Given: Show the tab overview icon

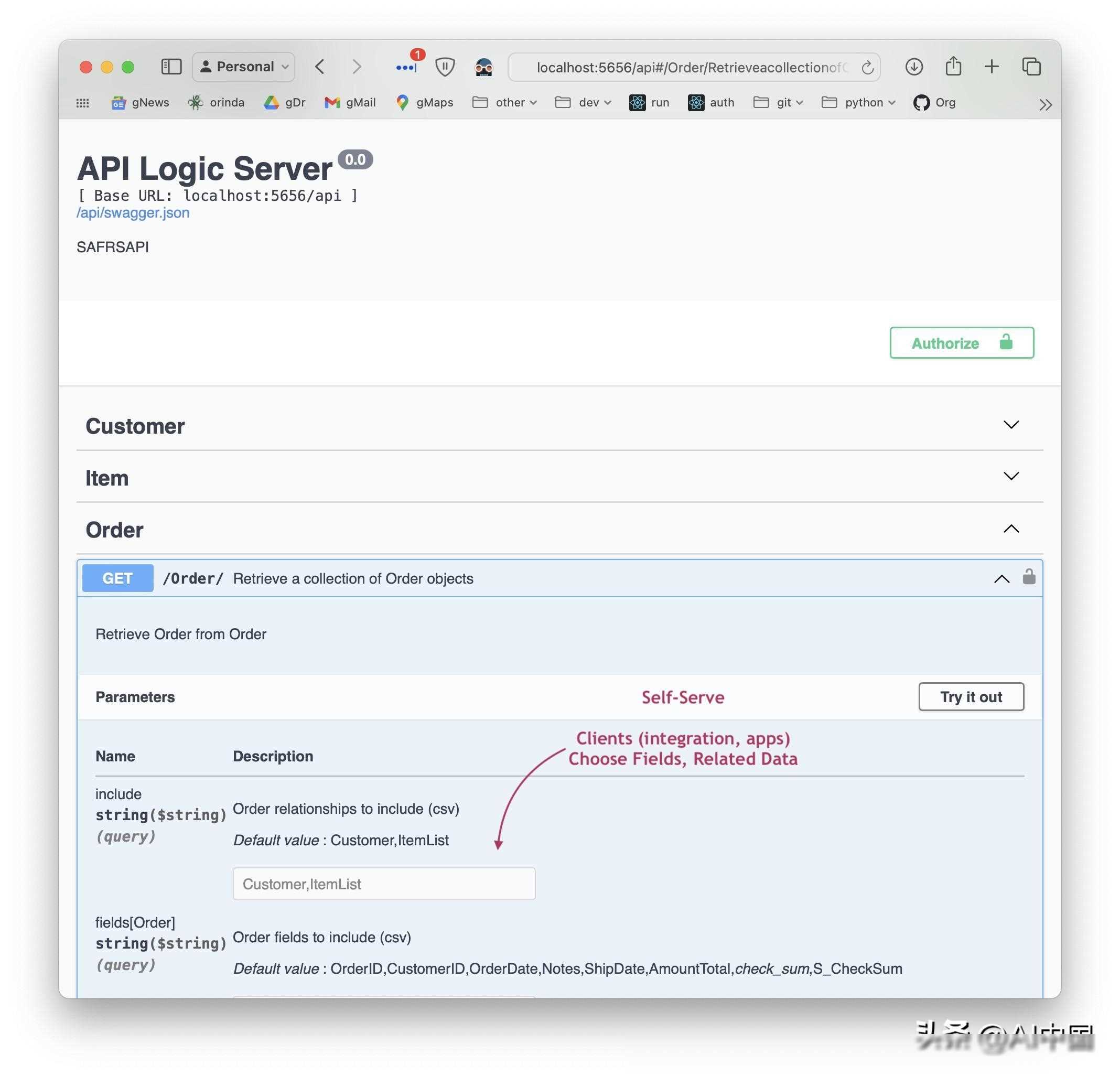Looking at the screenshot, I should [x=1031, y=67].
